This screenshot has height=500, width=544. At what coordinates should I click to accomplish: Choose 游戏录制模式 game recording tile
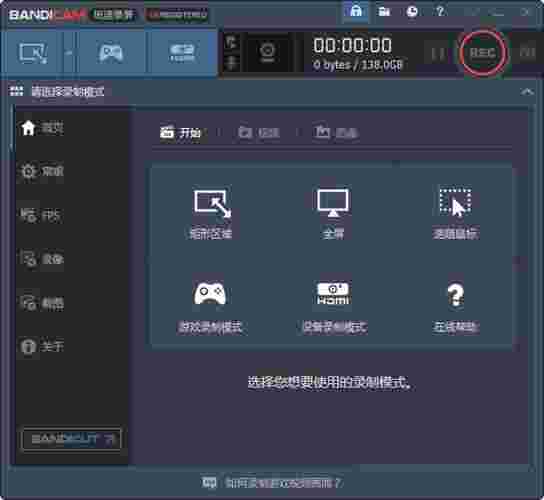tap(210, 307)
